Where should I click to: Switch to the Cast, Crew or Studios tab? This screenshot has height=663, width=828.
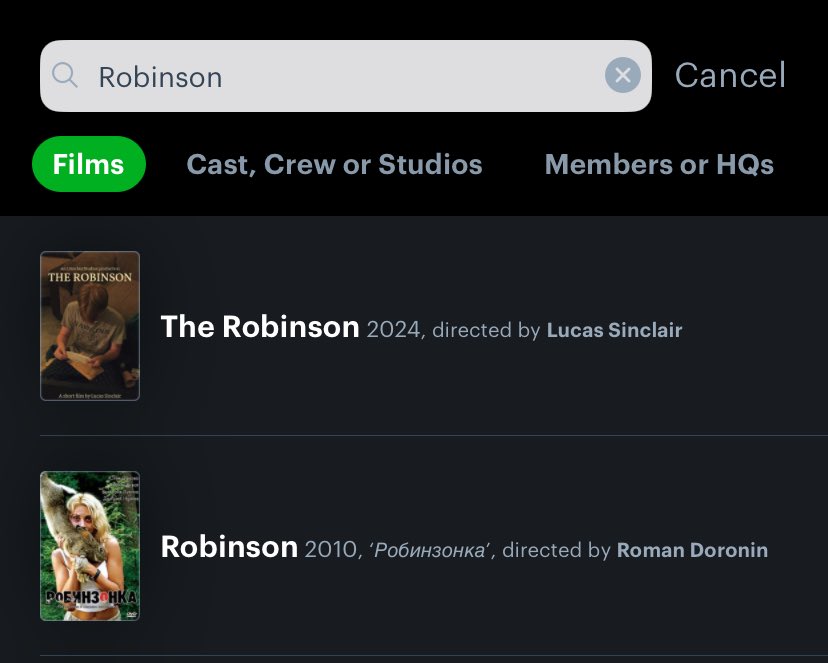pos(334,164)
